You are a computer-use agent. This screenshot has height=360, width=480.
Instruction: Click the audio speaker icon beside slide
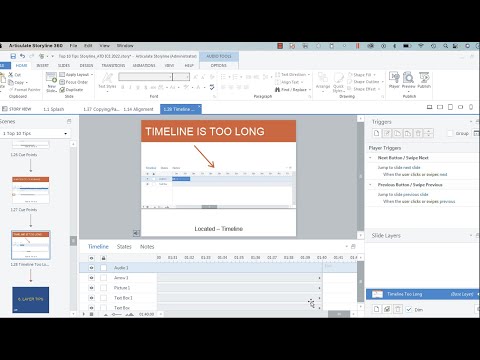click(136, 233)
